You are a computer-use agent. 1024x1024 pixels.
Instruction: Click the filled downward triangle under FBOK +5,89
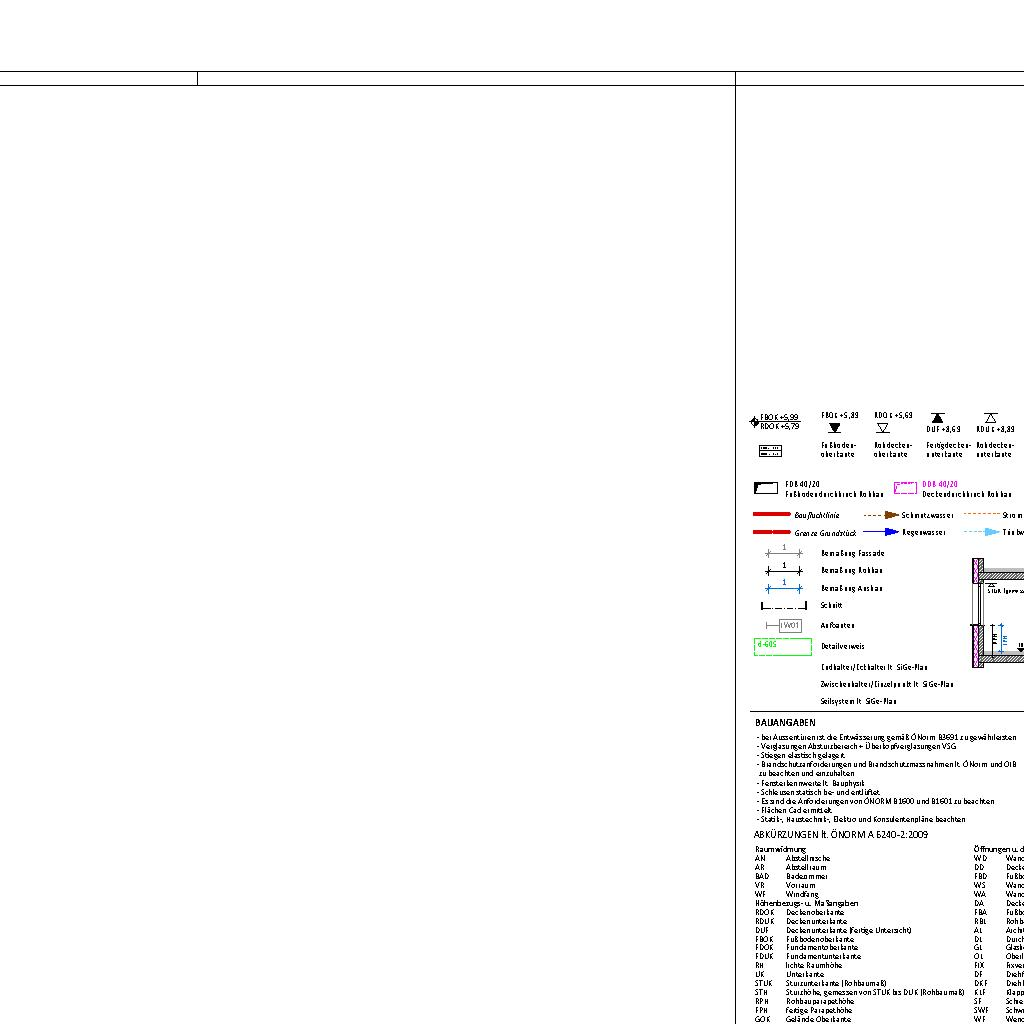click(x=834, y=428)
